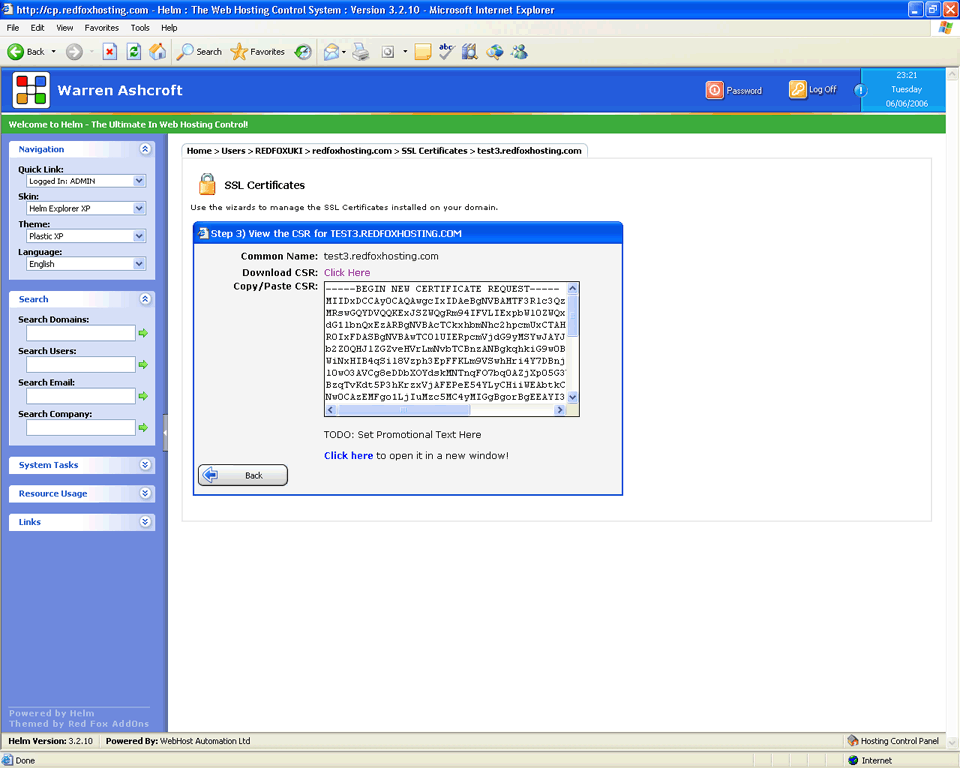
Task: Open SSL Certificates breadcrumb link
Action: [434, 151]
